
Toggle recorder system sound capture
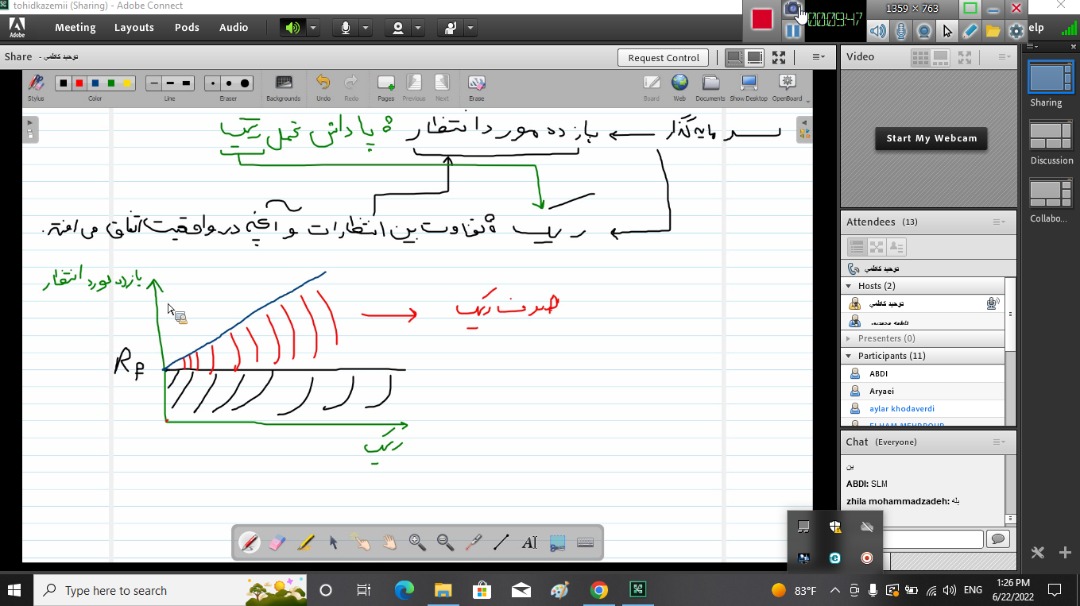[878, 31]
